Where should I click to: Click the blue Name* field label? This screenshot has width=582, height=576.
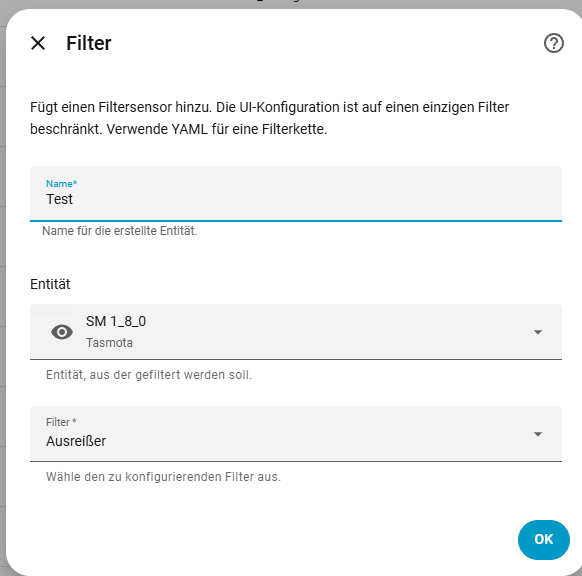[x=61, y=184]
